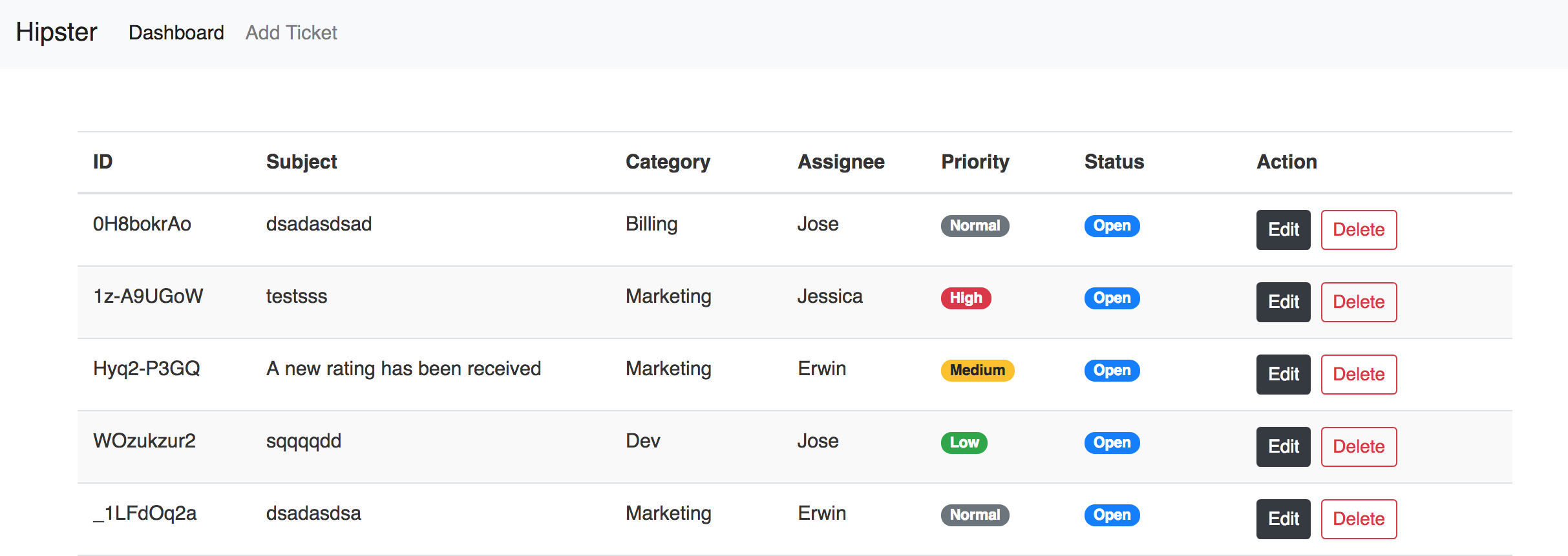Edit the testsss ticket
1568x556 pixels.
(x=1283, y=302)
